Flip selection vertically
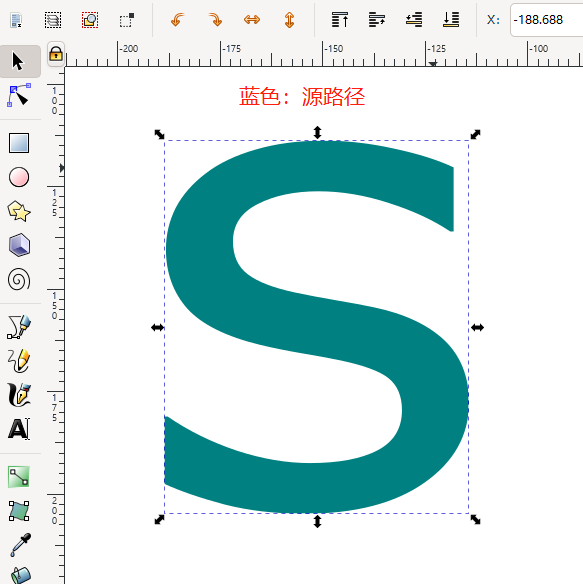Screen dimensions: 583x584 [x=289, y=20]
